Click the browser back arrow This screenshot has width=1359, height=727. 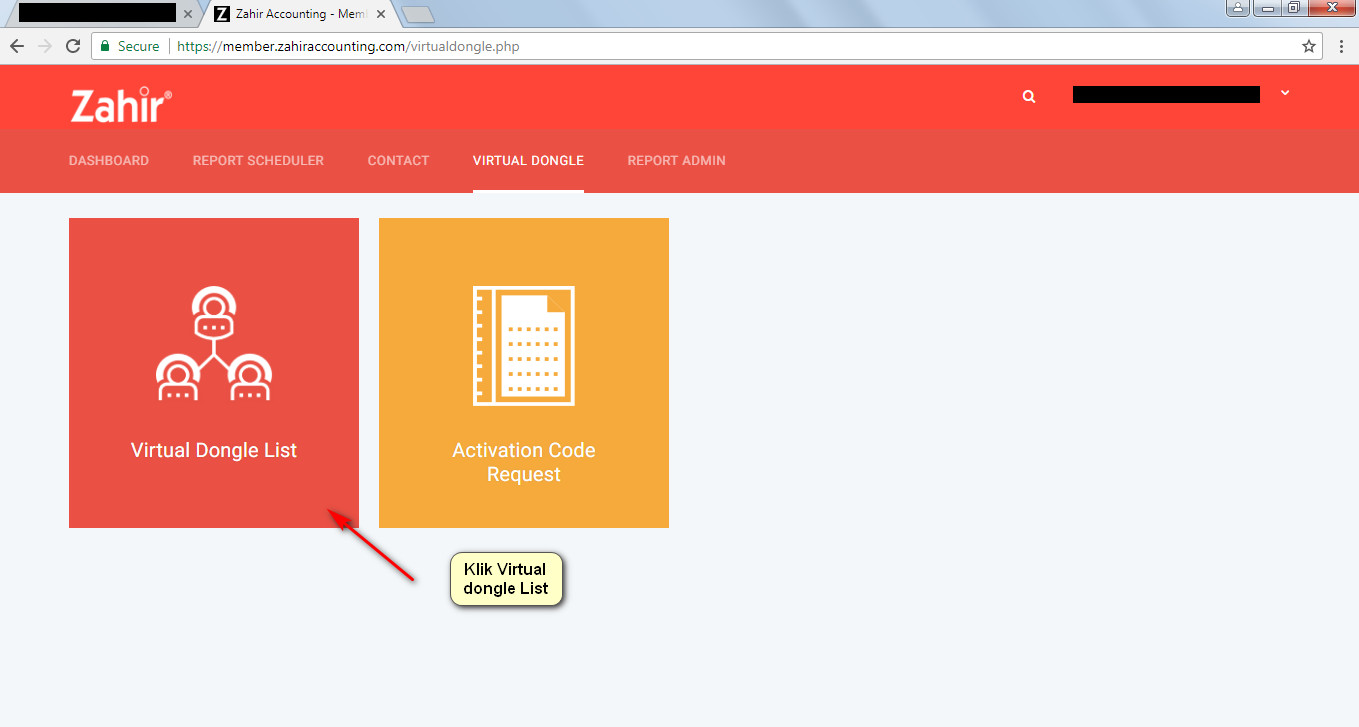point(17,46)
